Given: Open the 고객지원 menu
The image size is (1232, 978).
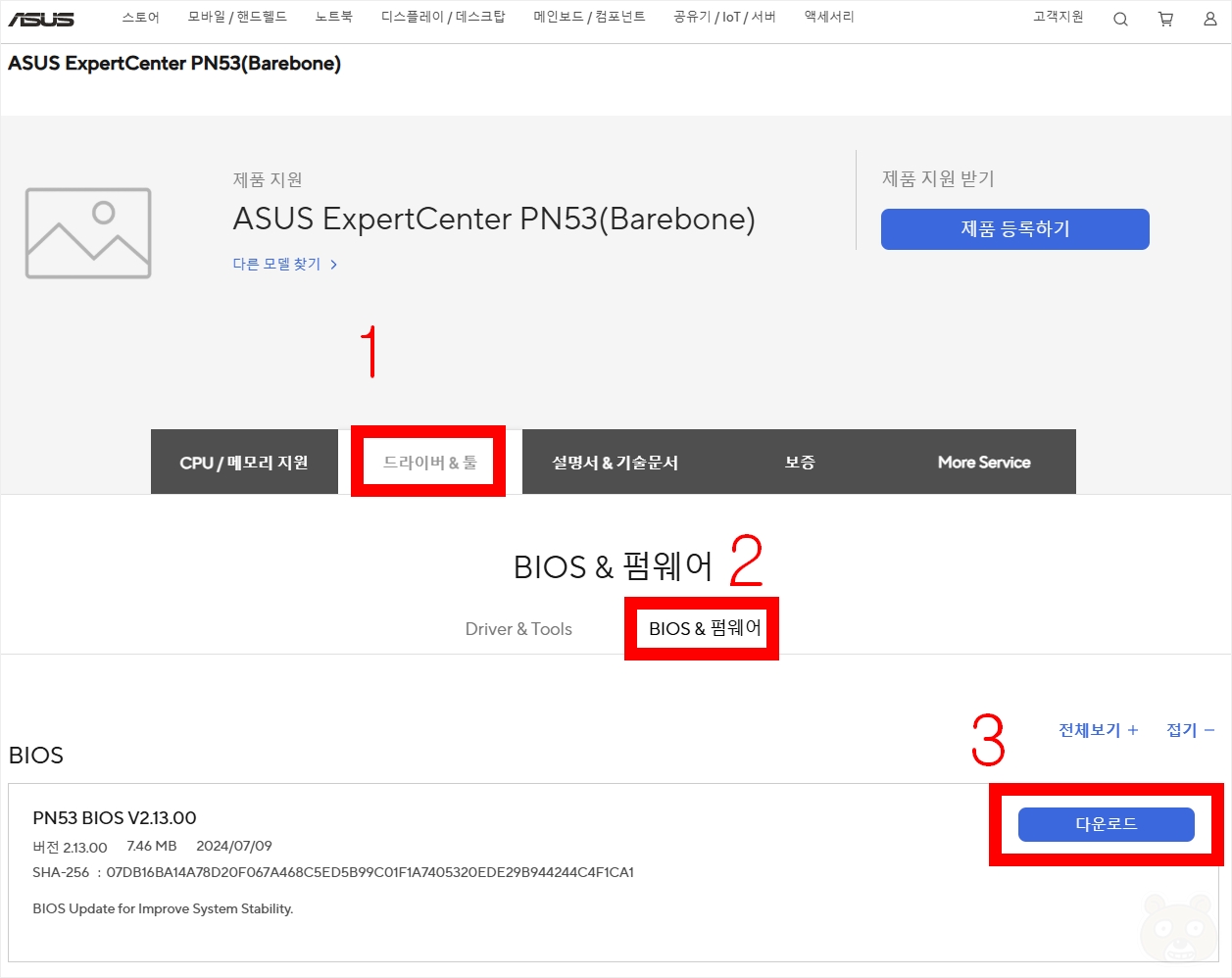Looking at the screenshot, I should [1059, 17].
